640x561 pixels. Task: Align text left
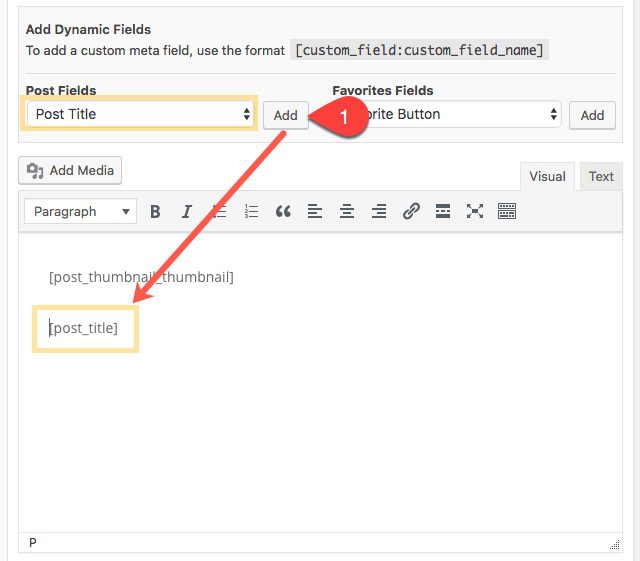click(x=315, y=212)
